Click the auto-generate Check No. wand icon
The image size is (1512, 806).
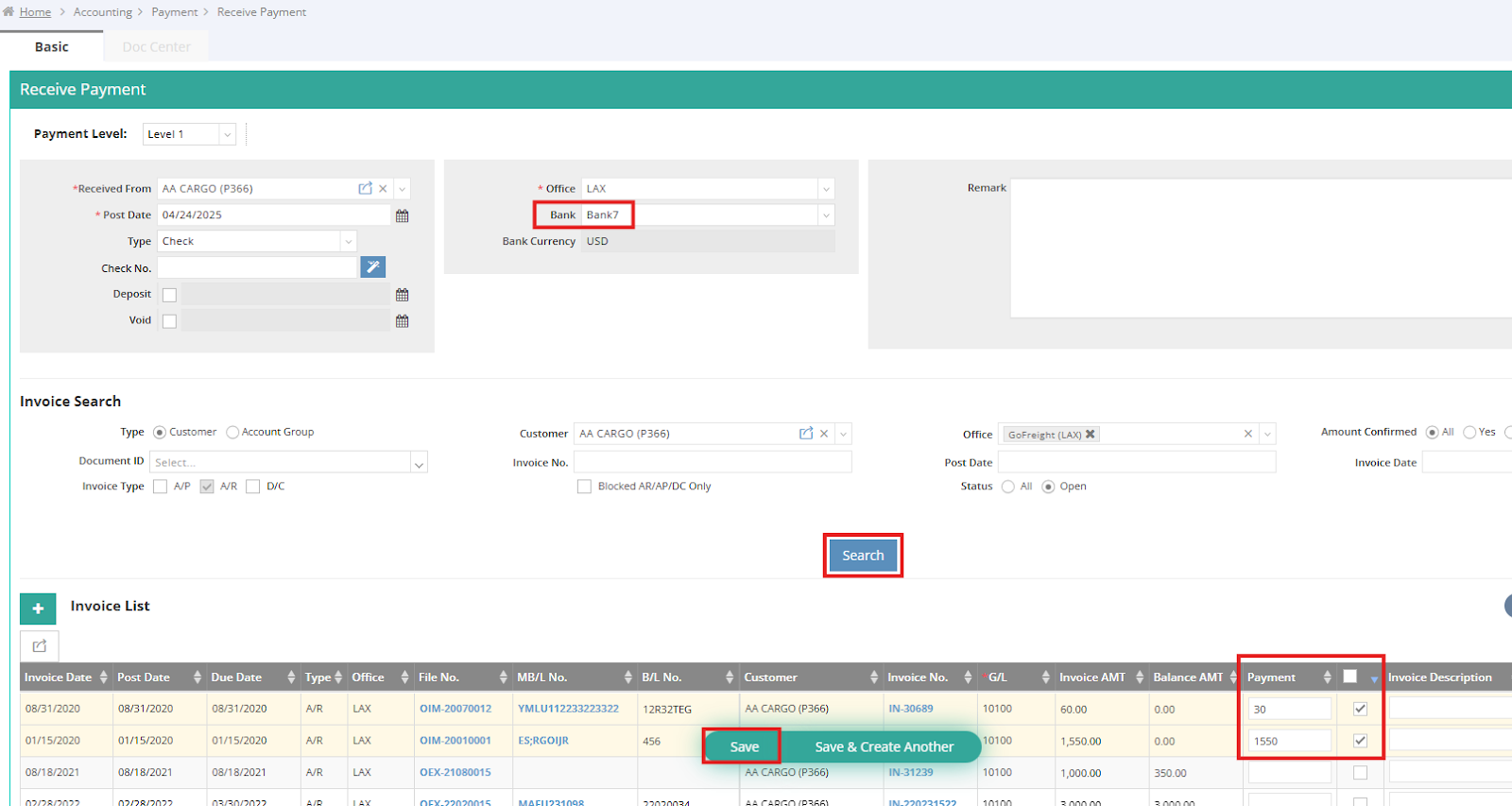(x=373, y=267)
